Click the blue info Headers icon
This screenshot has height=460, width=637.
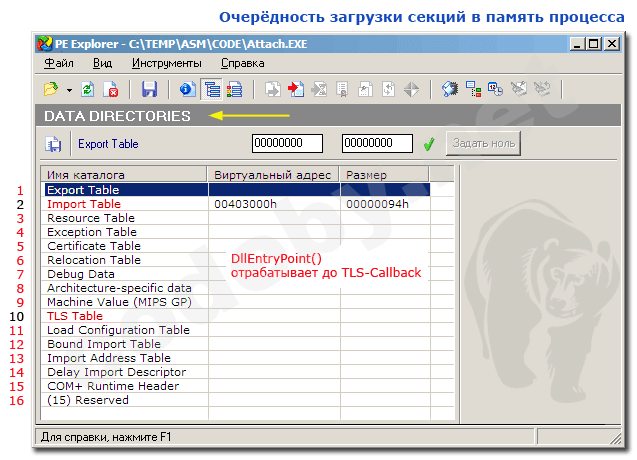click(x=186, y=89)
